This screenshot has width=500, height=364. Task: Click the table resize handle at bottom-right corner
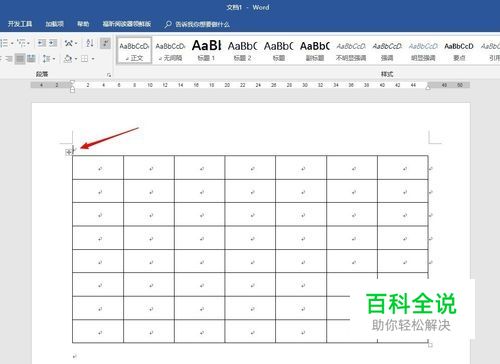click(x=430, y=344)
